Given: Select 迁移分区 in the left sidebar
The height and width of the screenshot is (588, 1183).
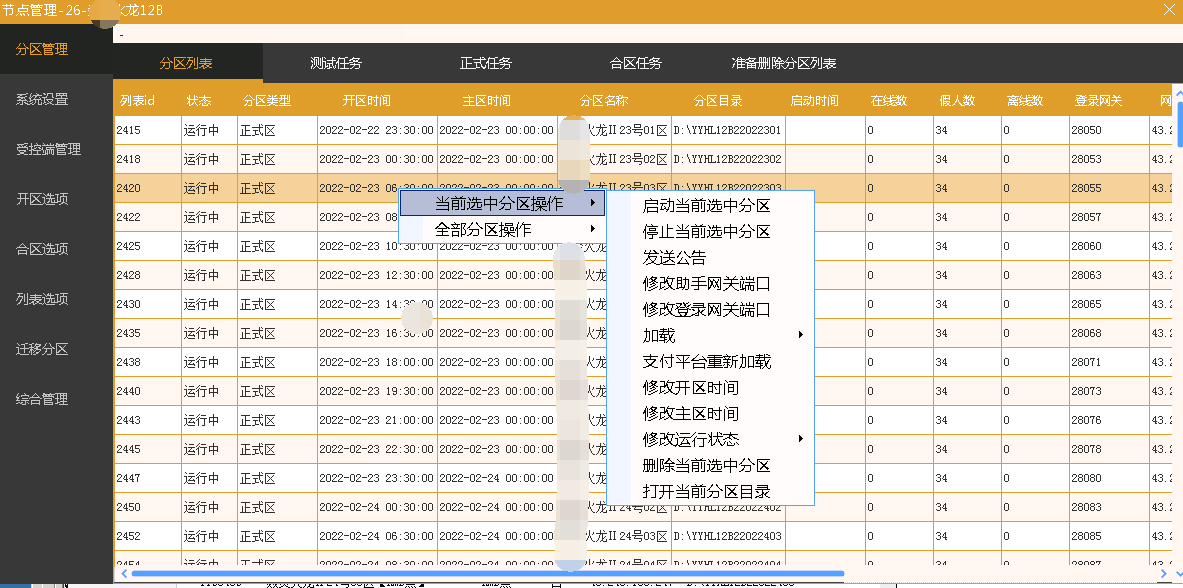Looking at the screenshot, I should 42,350.
